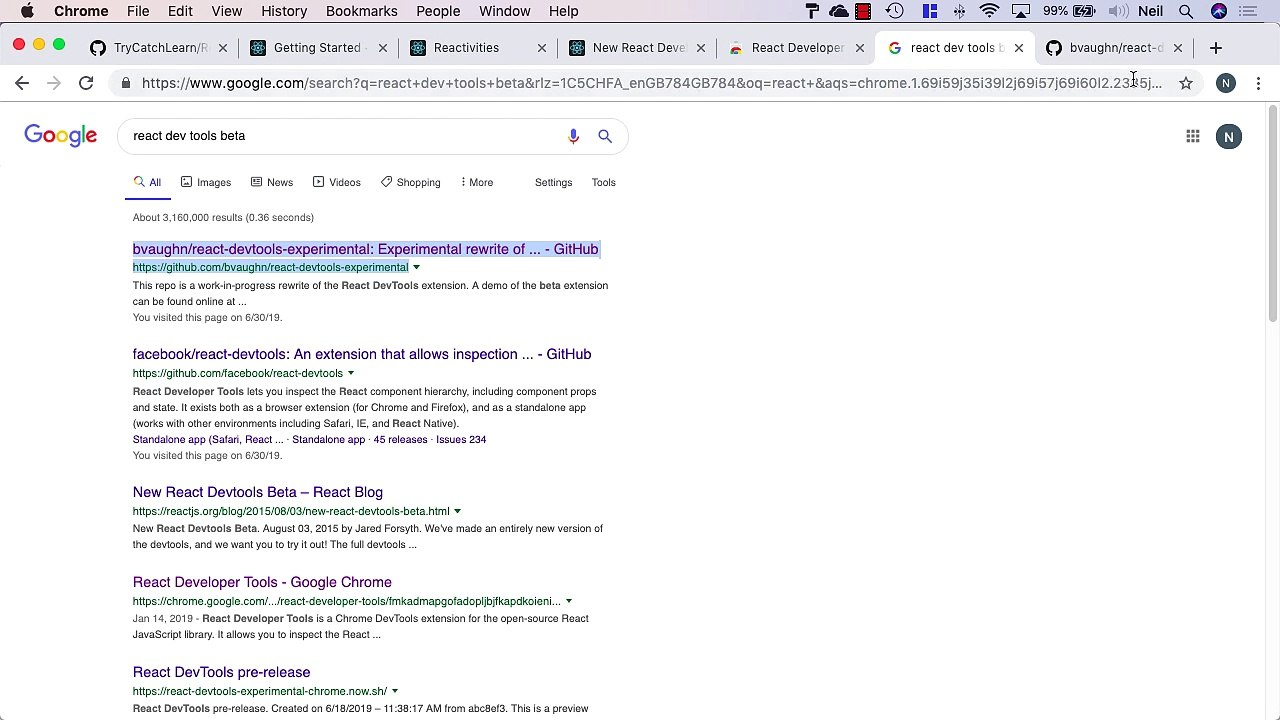Open the Apple menu
Screen dimensions: 1280x720
tap(27, 11)
